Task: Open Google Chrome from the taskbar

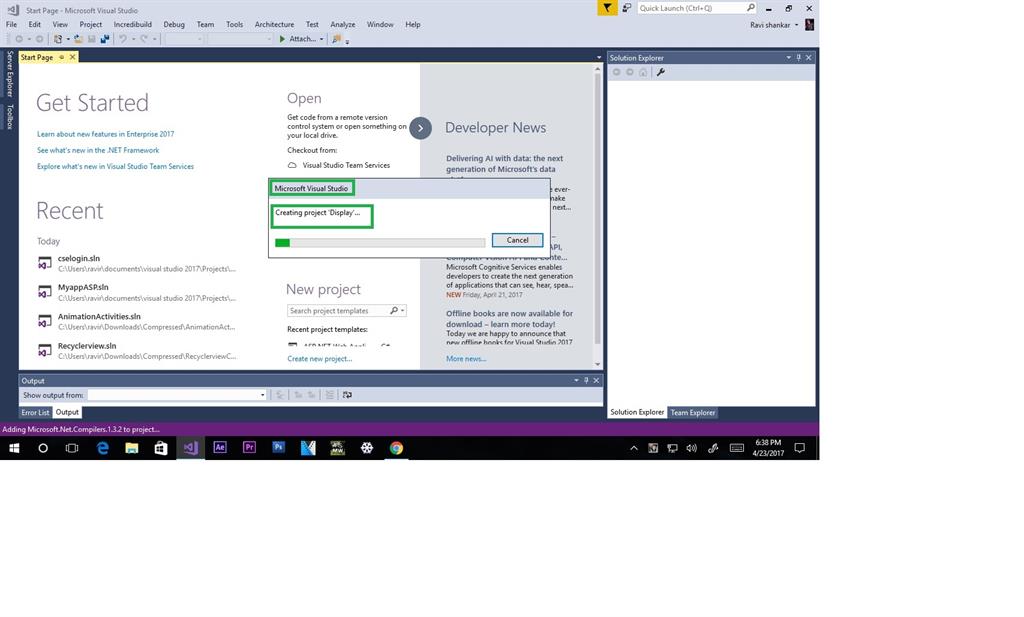Action: tap(396, 448)
